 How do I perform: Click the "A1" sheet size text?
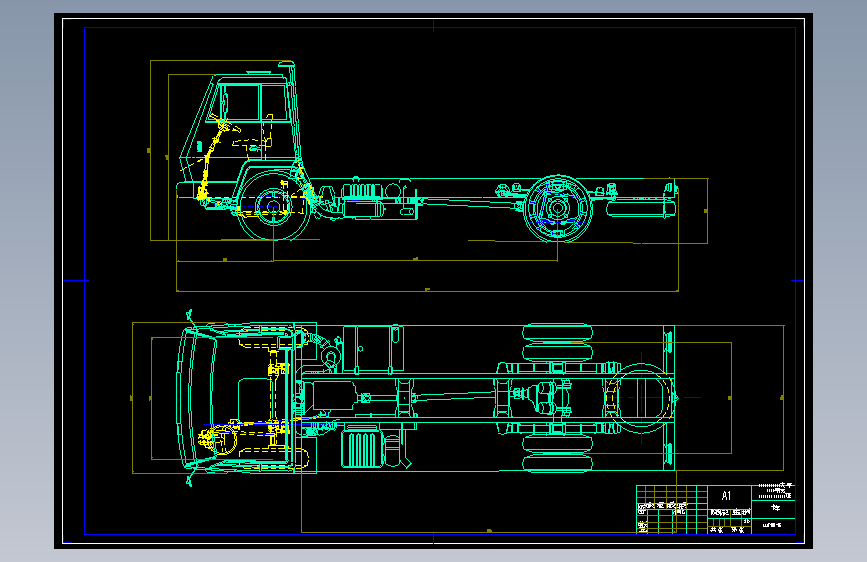pos(726,496)
